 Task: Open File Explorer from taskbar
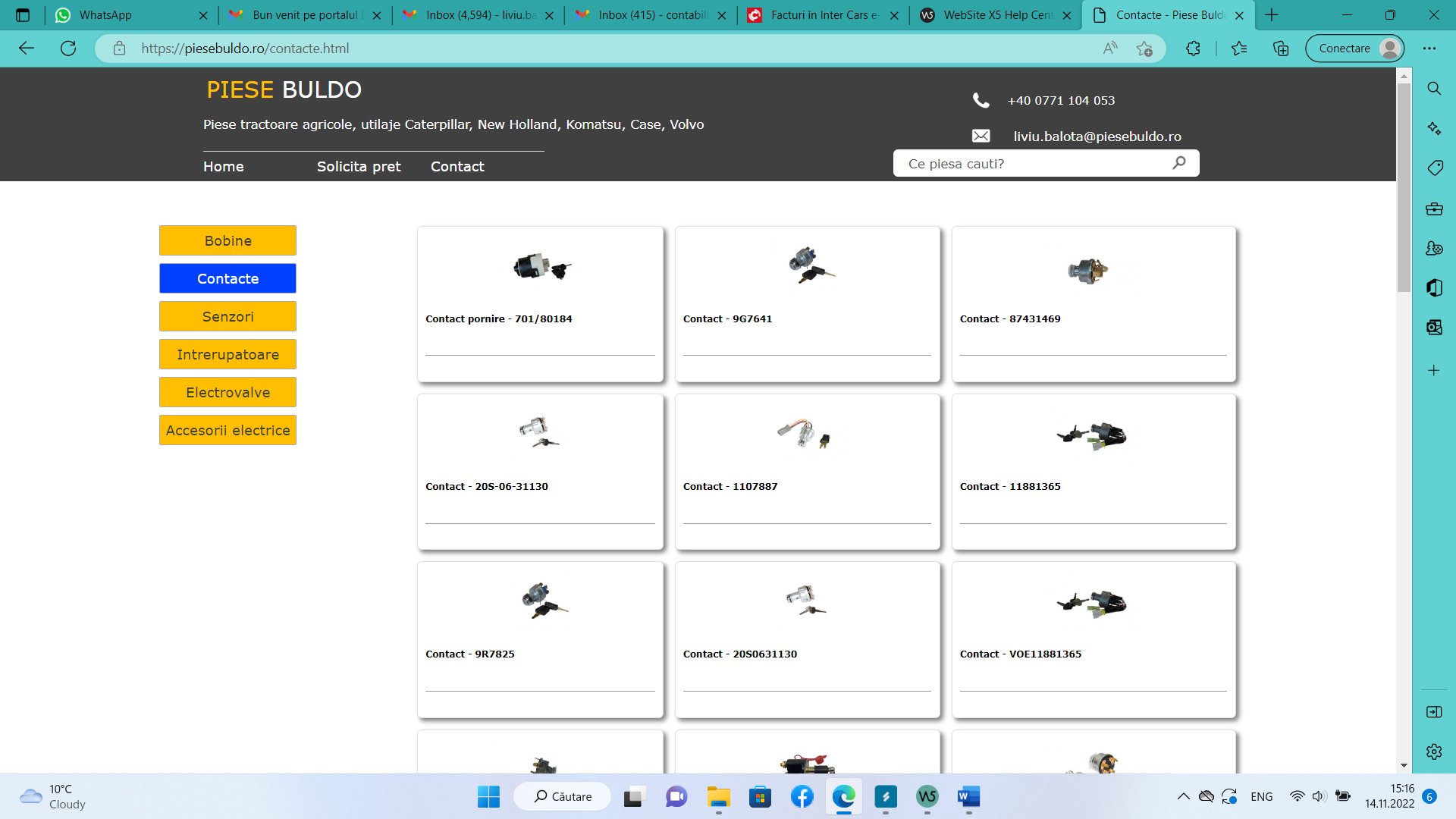click(718, 796)
